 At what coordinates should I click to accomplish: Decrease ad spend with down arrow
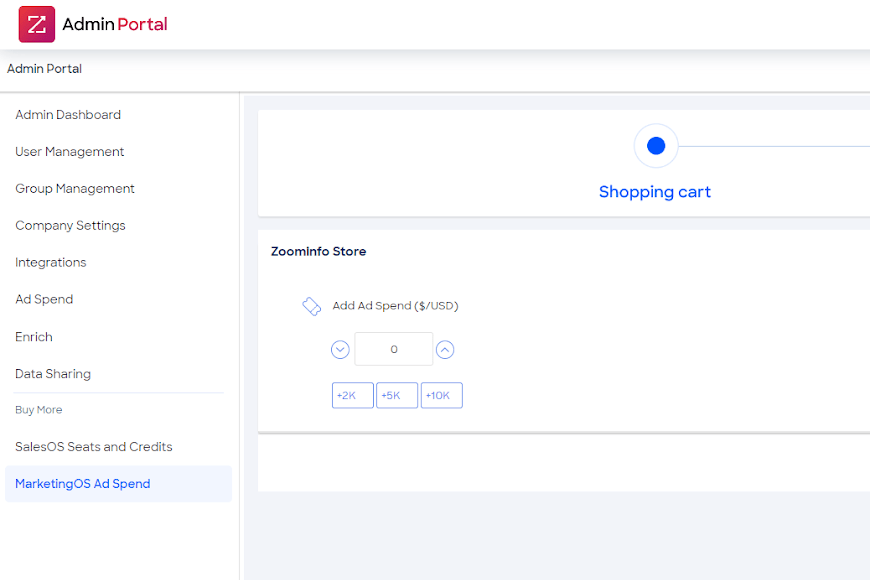pyautogui.click(x=340, y=350)
